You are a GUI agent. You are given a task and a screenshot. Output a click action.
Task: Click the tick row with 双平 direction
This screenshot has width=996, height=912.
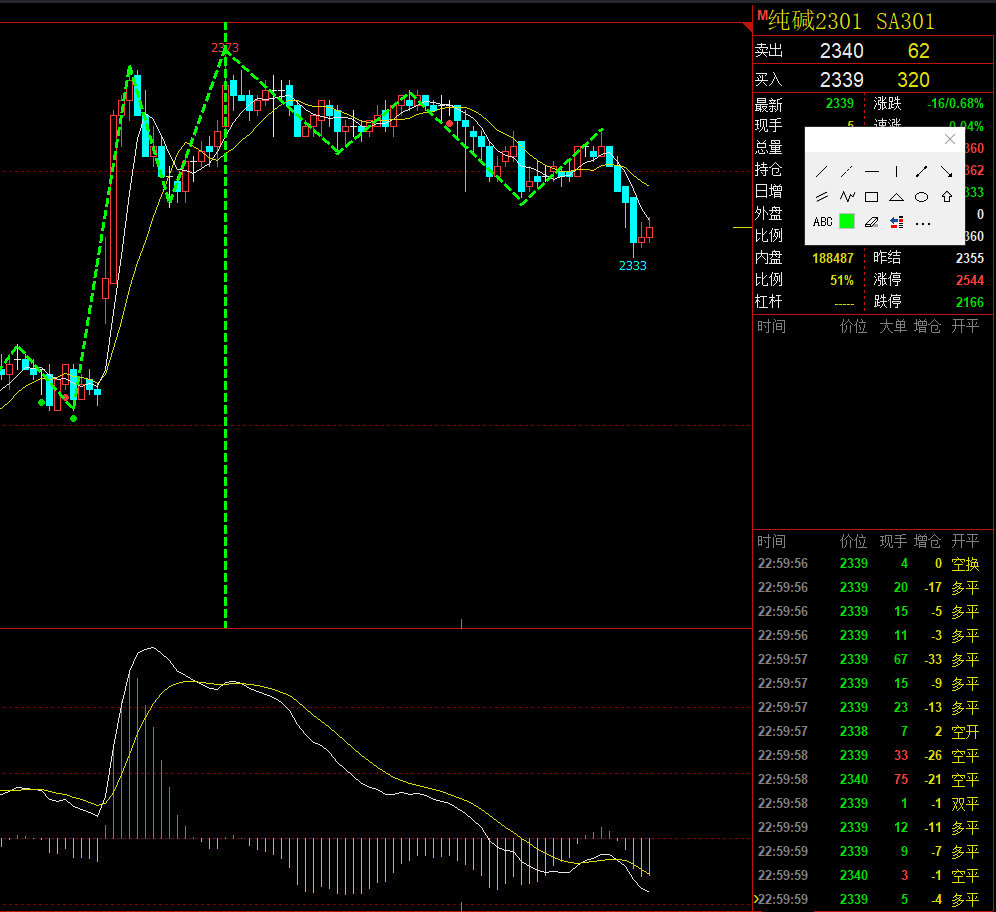[872, 803]
